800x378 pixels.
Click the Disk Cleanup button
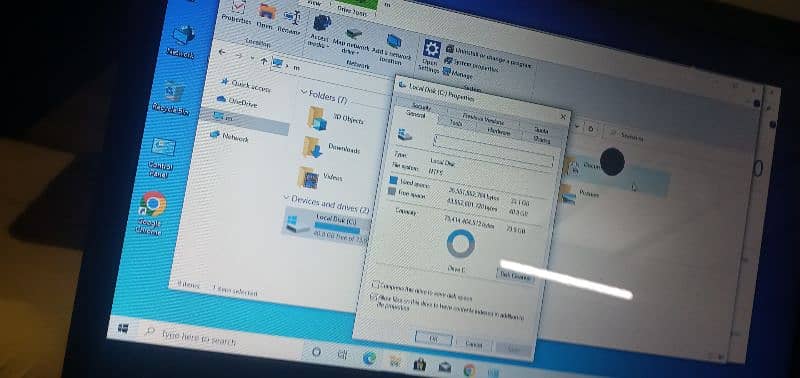click(515, 276)
